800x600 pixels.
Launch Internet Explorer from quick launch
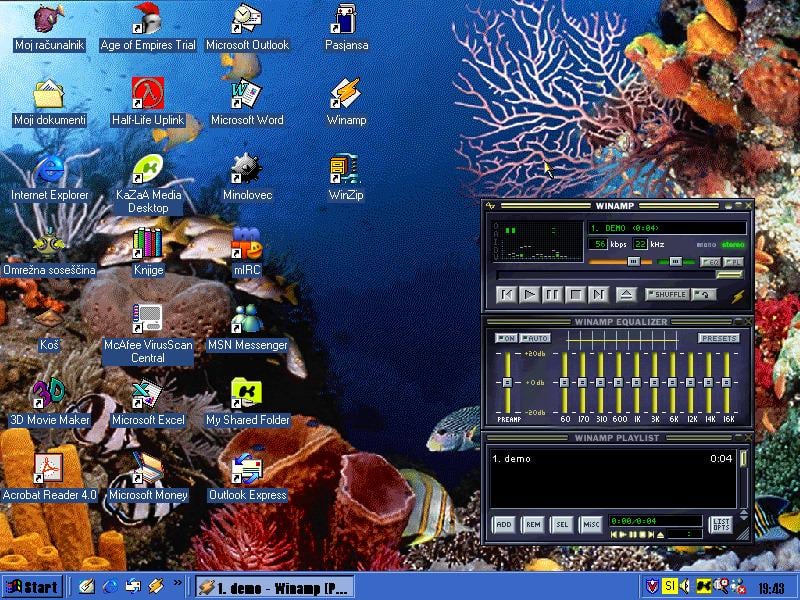pyautogui.click(x=110, y=586)
